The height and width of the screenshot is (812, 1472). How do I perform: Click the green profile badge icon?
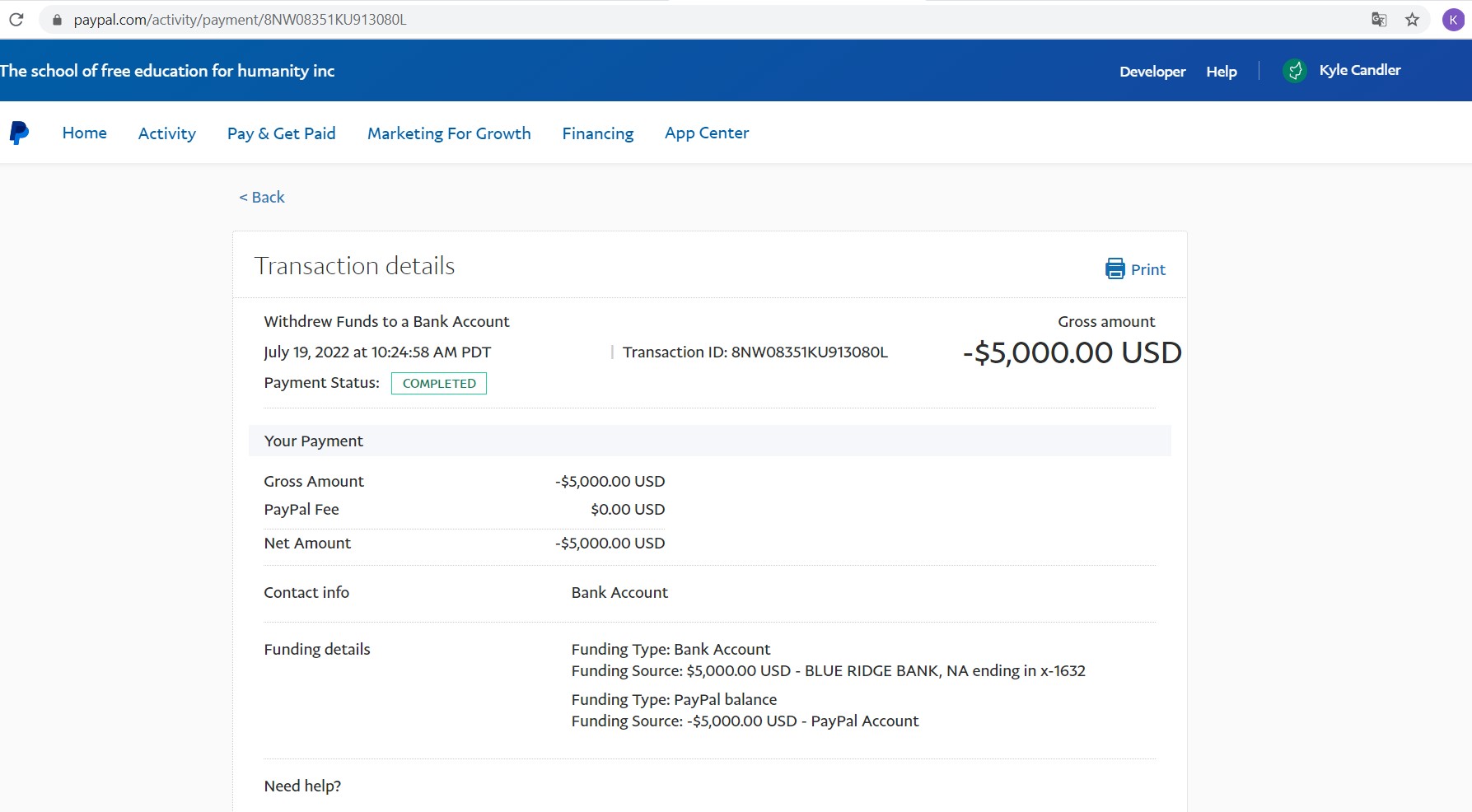1295,71
